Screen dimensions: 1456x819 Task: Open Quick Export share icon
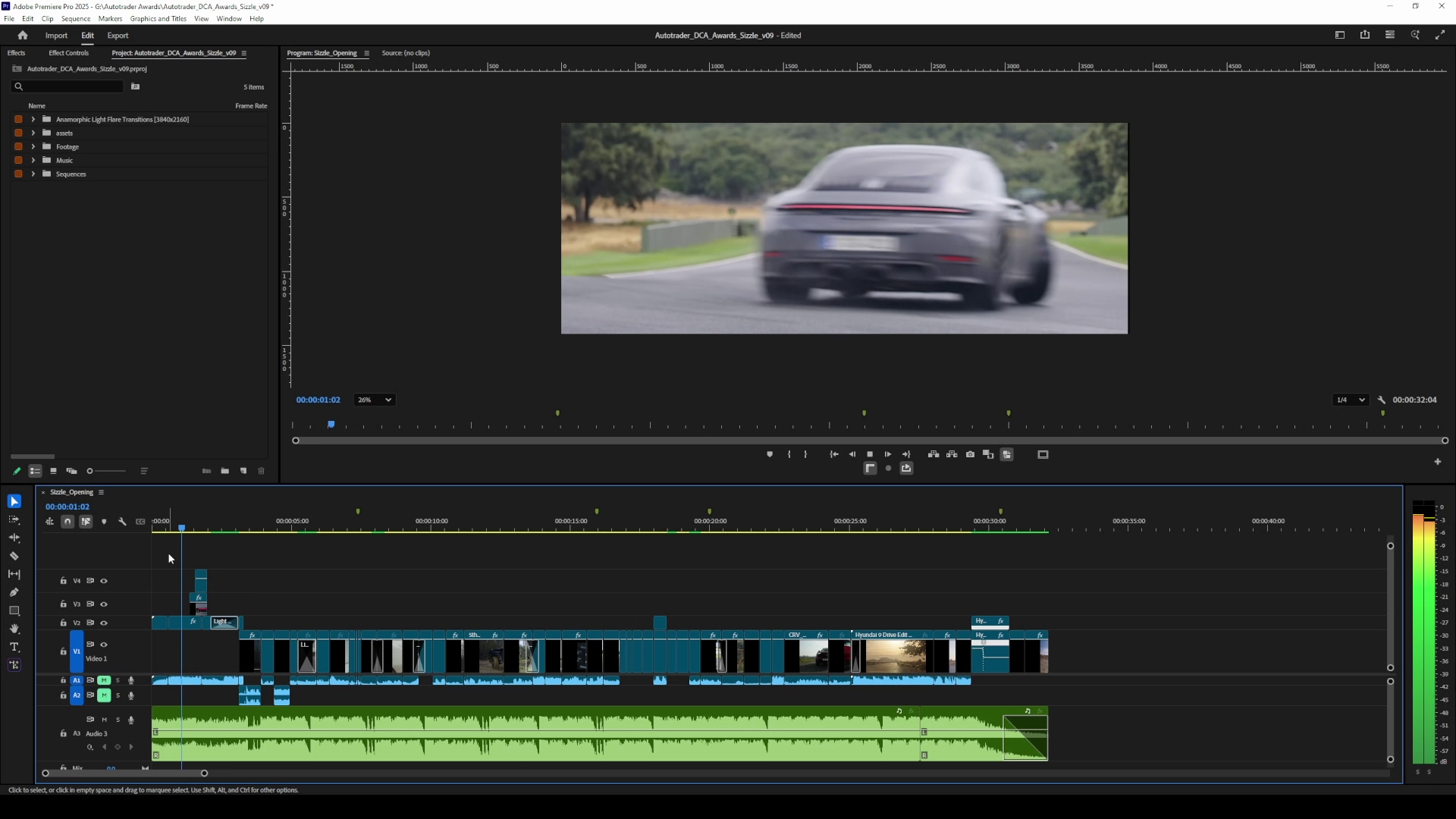tap(1365, 35)
